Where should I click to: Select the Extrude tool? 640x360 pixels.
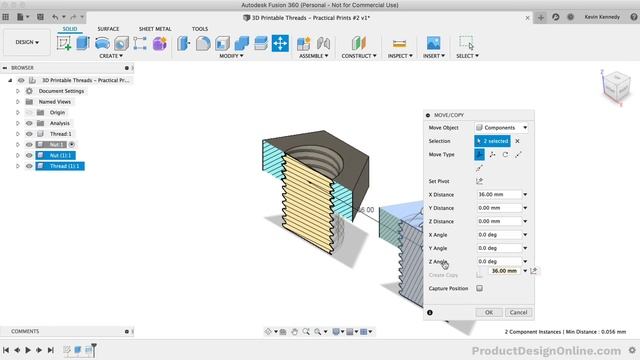pyautogui.click(x=83, y=43)
